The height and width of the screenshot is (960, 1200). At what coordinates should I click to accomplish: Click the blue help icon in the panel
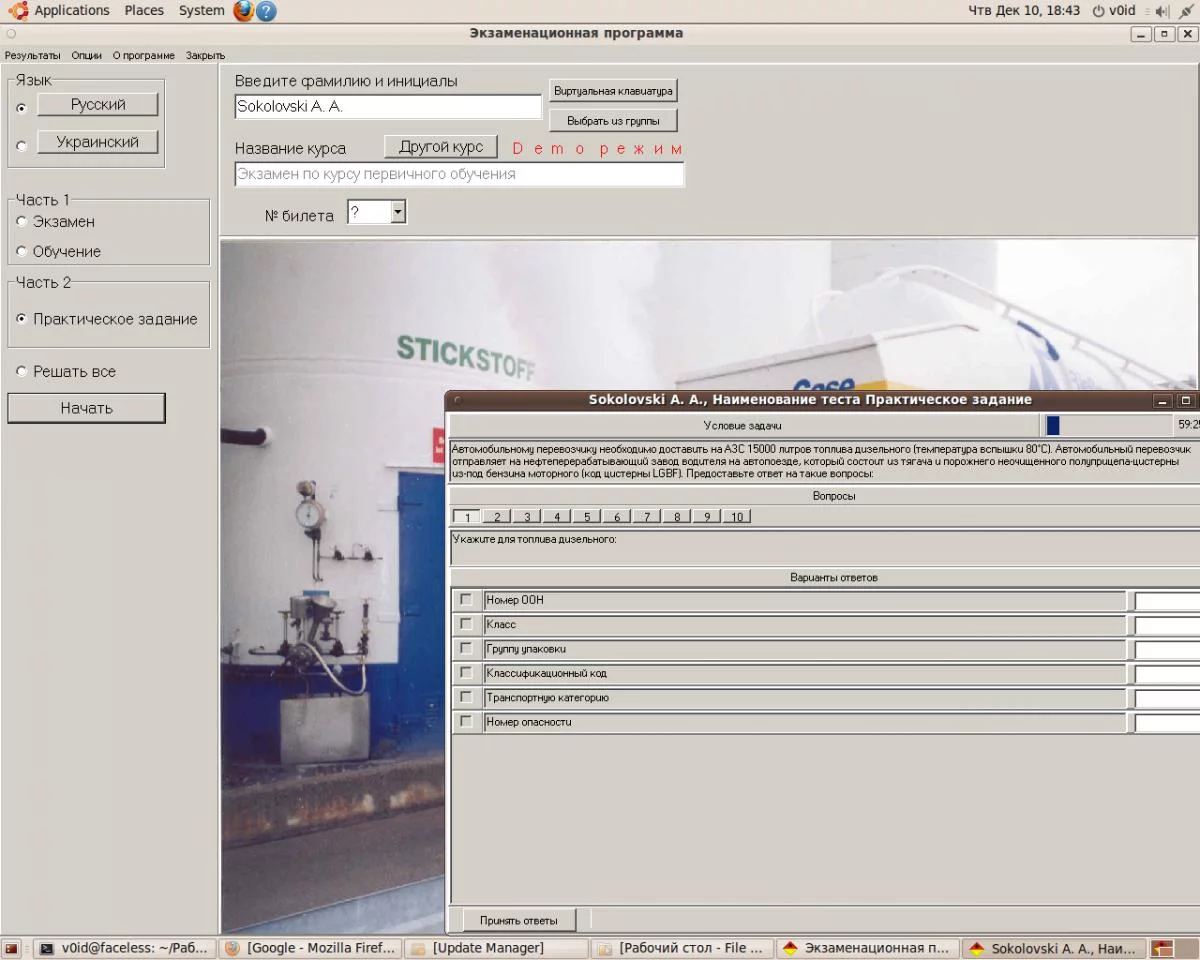click(x=266, y=11)
